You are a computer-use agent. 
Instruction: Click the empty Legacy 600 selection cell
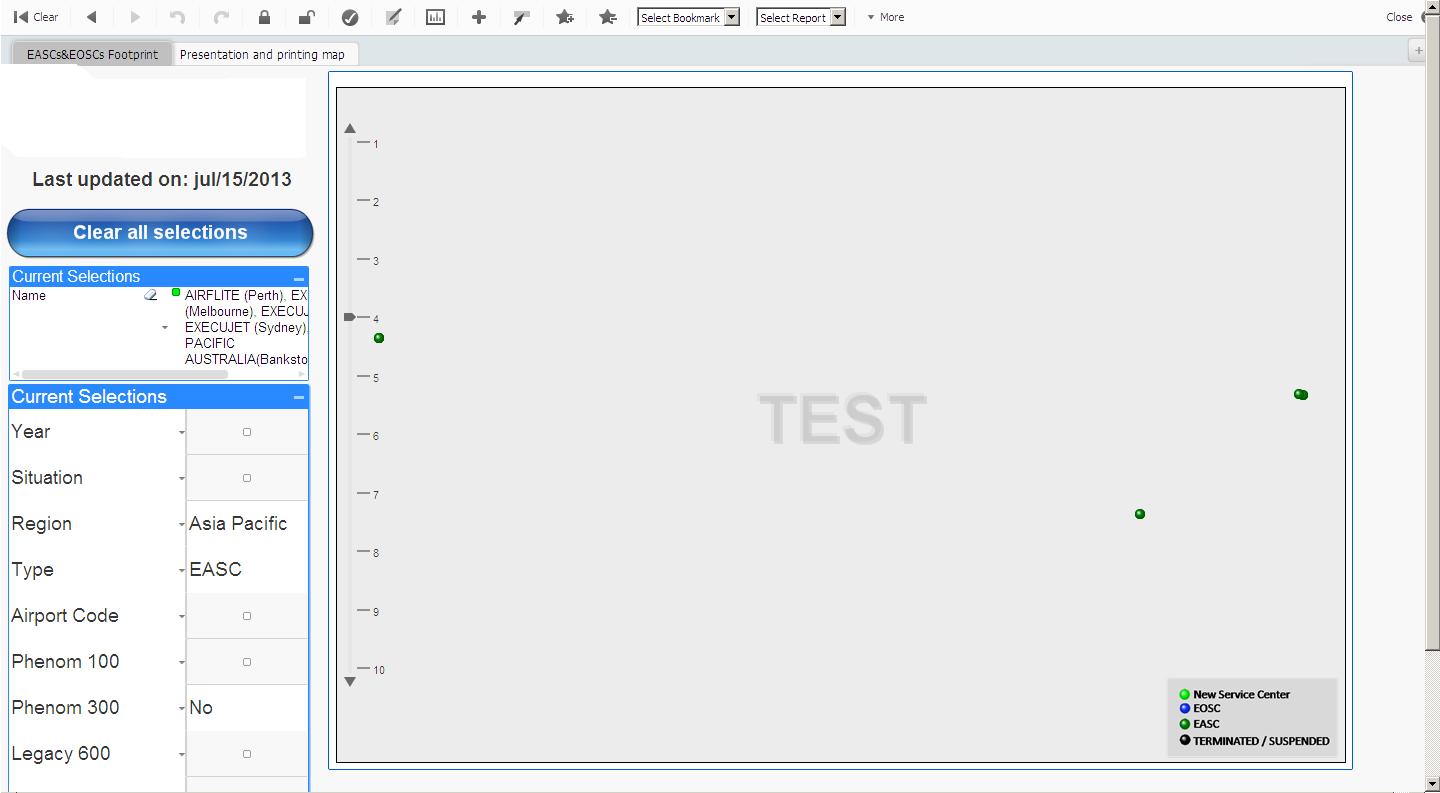pos(247,754)
